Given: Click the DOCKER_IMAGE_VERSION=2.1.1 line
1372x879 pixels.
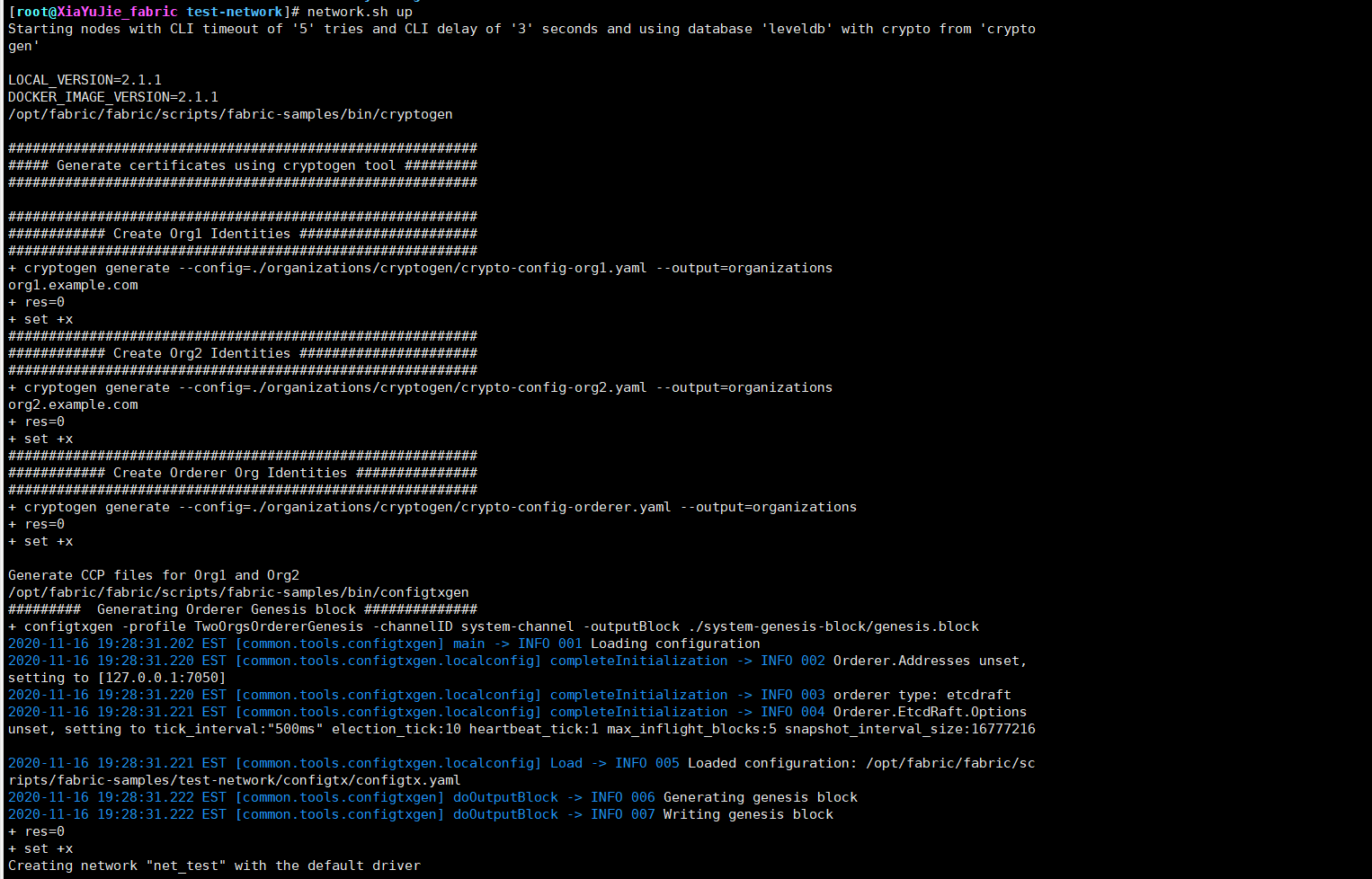Looking at the screenshot, I should [112, 97].
